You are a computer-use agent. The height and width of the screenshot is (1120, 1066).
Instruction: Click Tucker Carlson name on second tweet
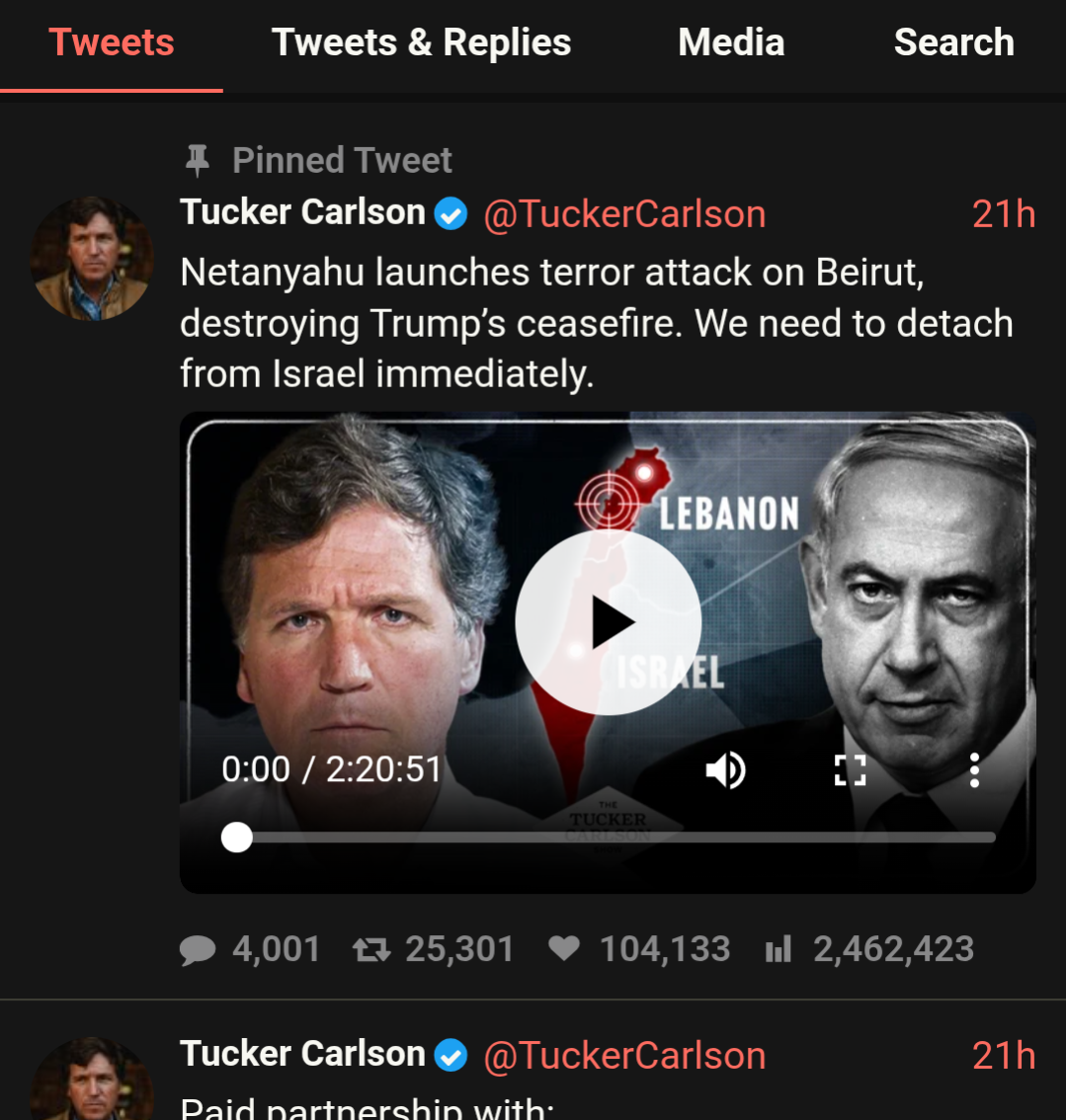click(x=302, y=1054)
